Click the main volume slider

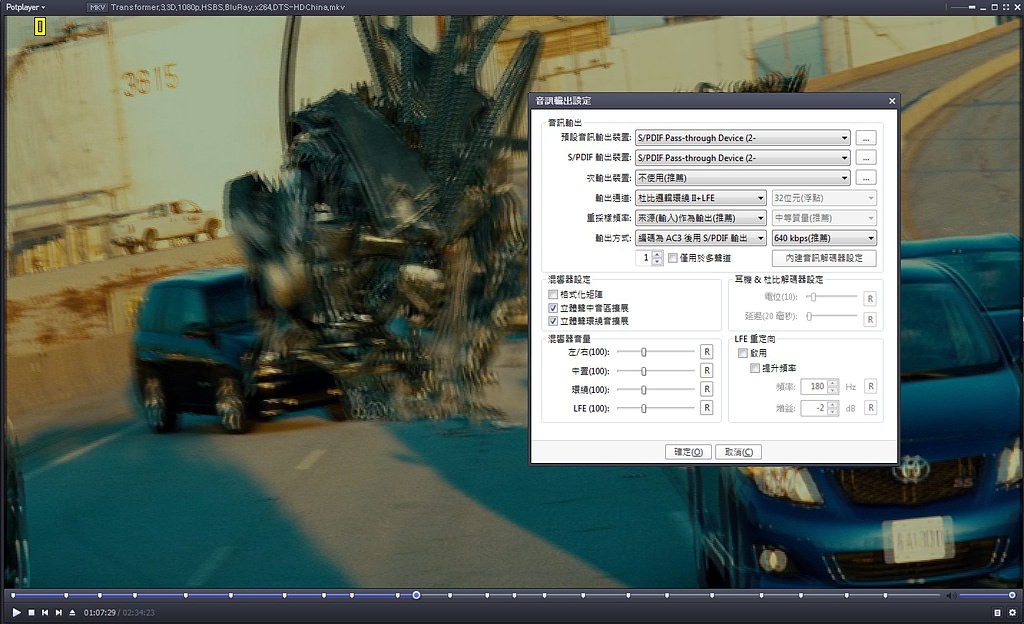[x=987, y=595]
